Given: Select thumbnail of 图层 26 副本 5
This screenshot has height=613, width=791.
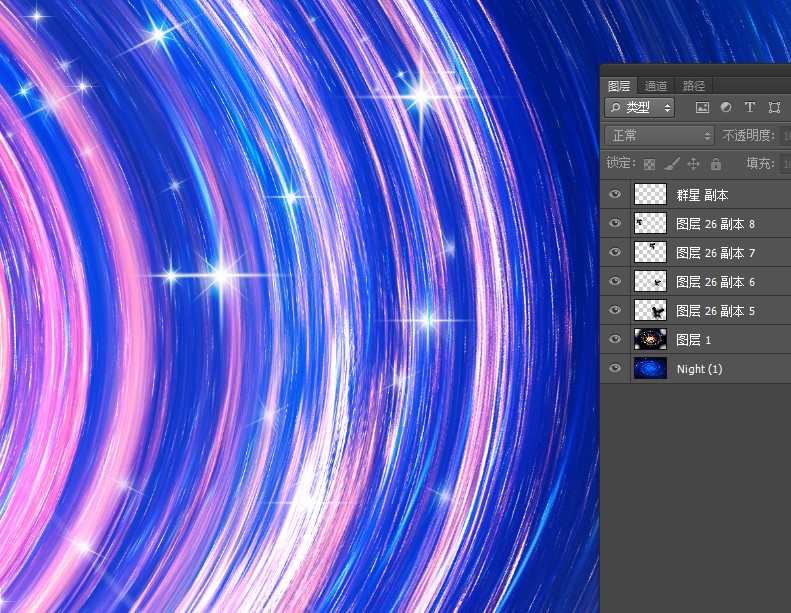Looking at the screenshot, I should pyautogui.click(x=650, y=310).
